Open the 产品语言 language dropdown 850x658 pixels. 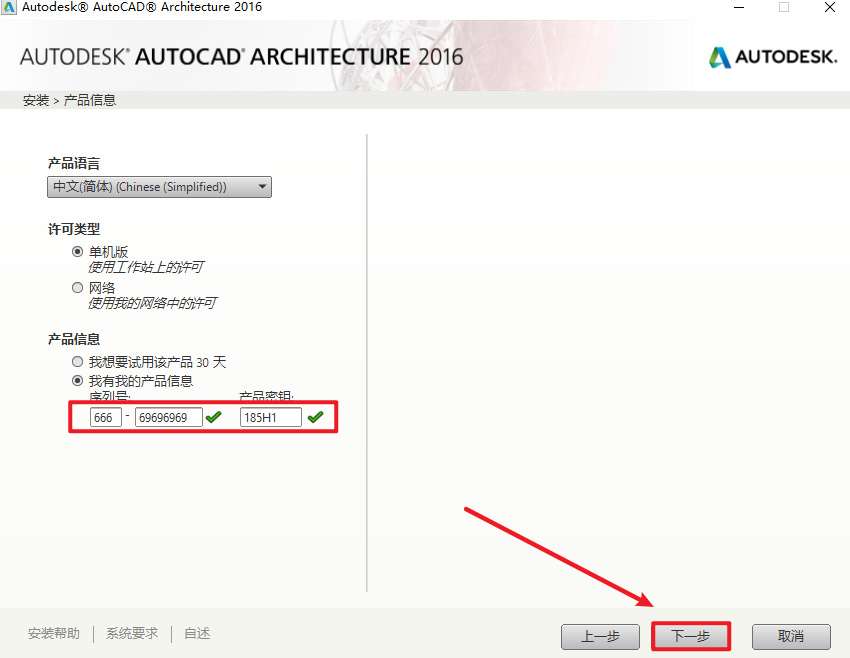[160, 187]
